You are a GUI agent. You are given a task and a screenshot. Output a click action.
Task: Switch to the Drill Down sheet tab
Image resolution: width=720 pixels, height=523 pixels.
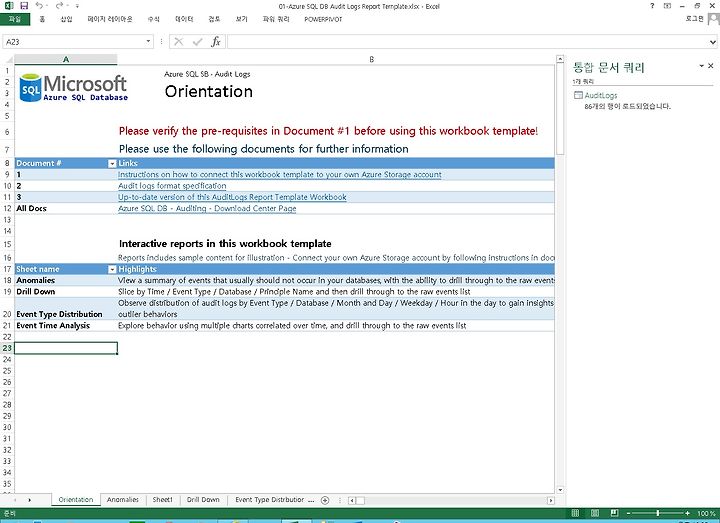[203, 500]
